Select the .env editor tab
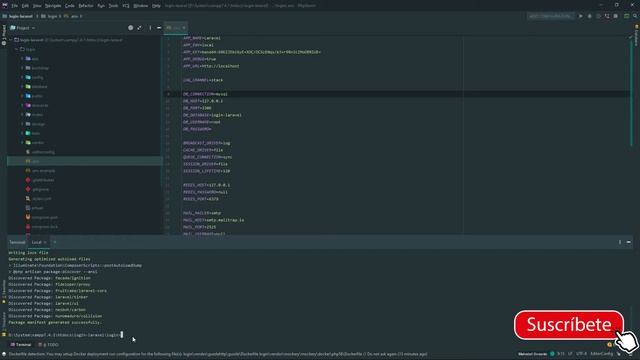This screenshot has width=640, height=360. 176,28
